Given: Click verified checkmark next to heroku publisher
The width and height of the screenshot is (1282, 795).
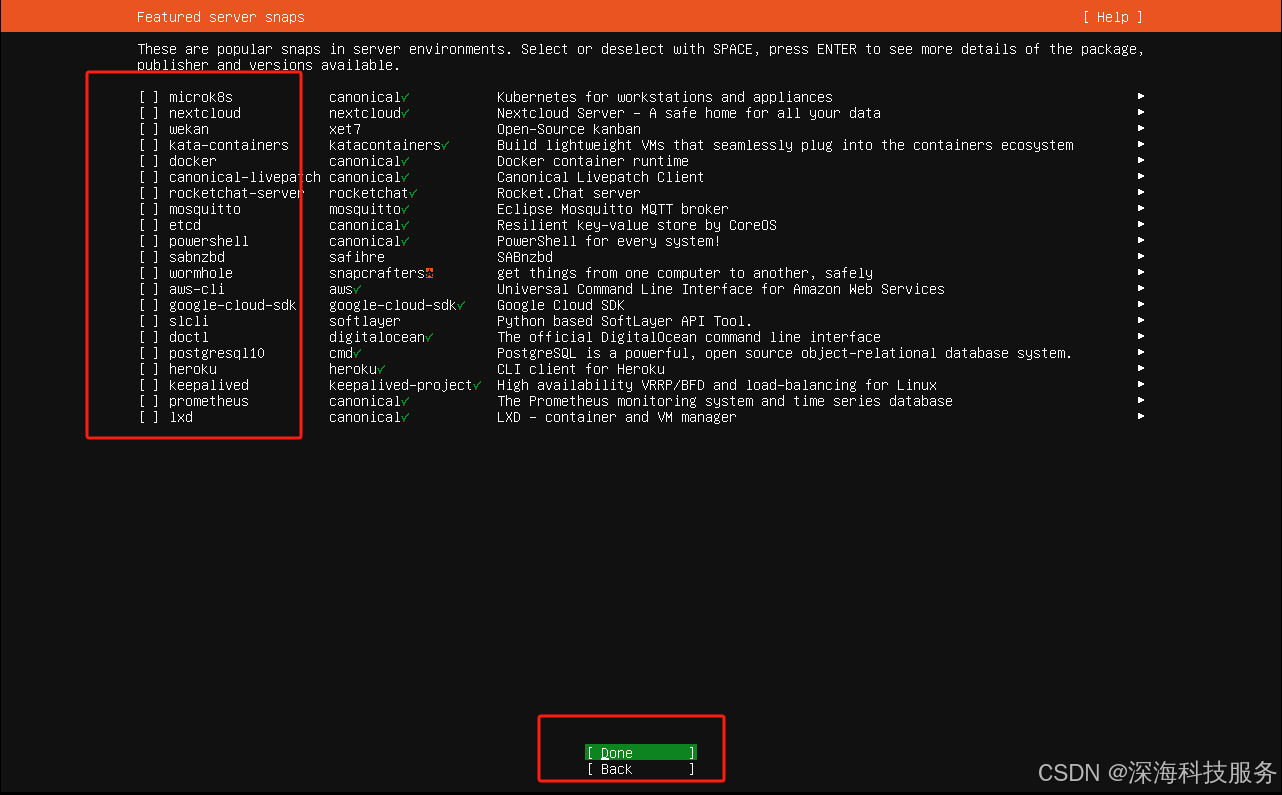Looking at the screenshot, I should point(381,369).
